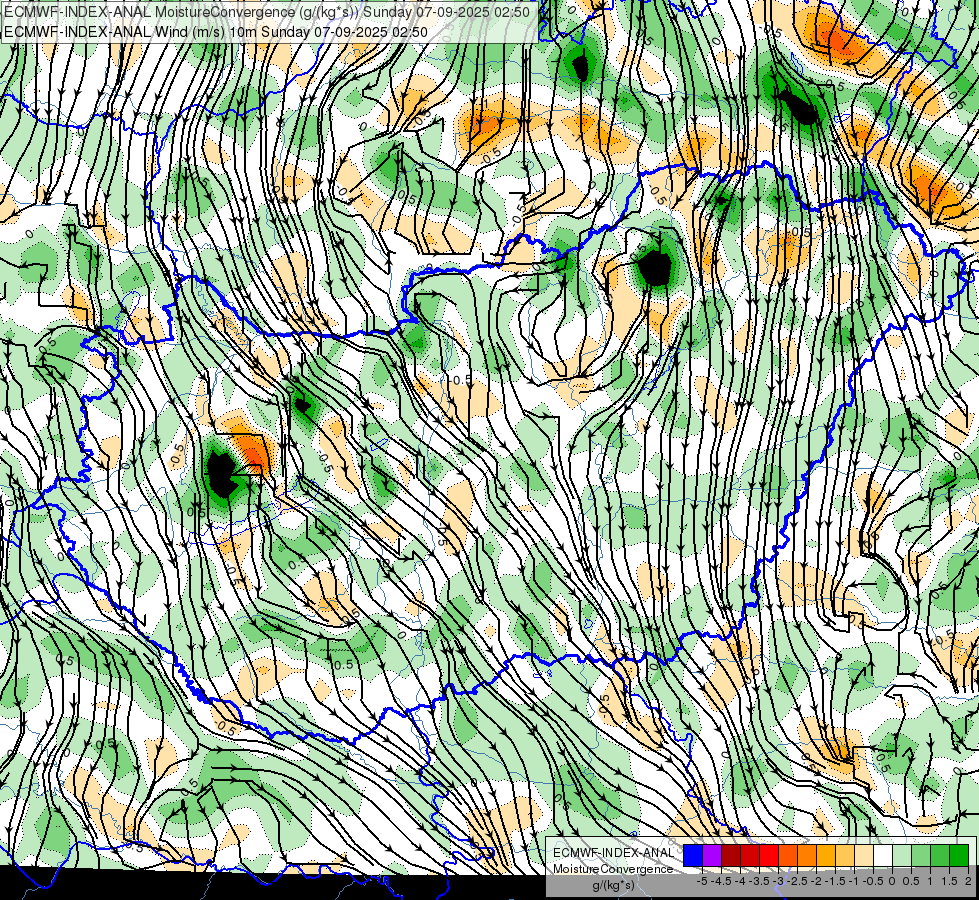This screenshot has width=979, height=900.
Task: Click the '-2.5' legend scale value
Action: 798,881
